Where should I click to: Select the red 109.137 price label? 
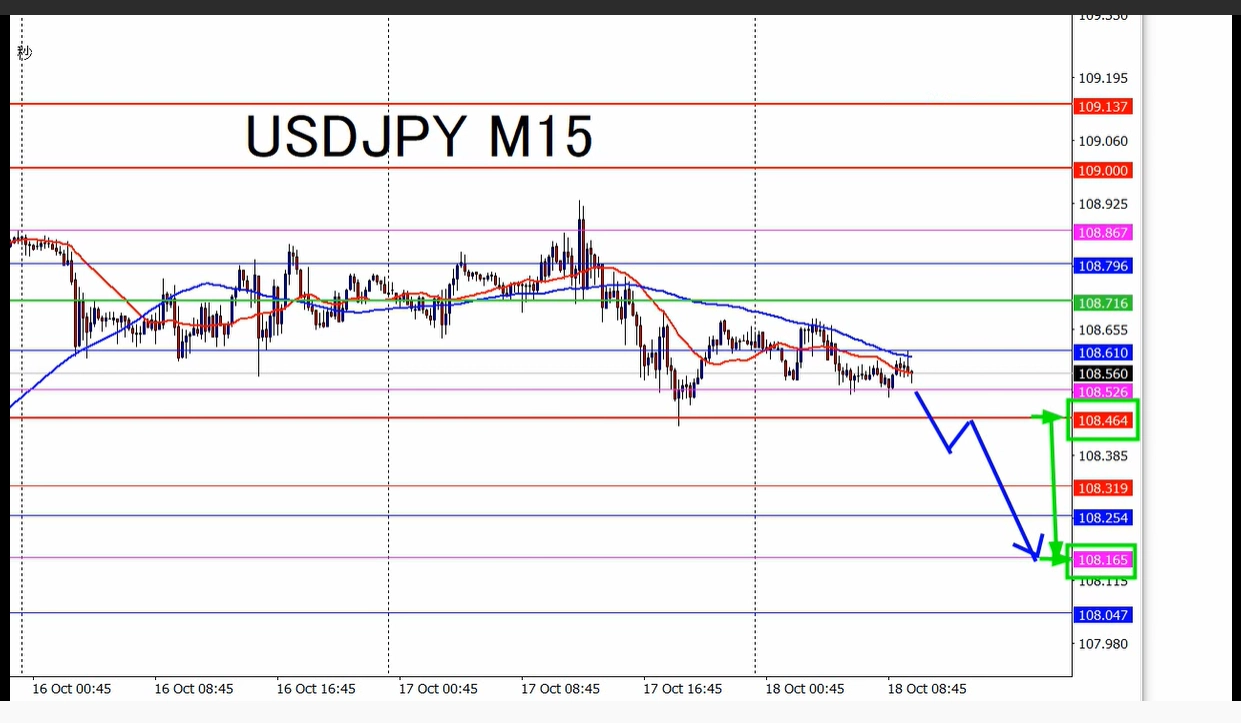(1102, 107)
